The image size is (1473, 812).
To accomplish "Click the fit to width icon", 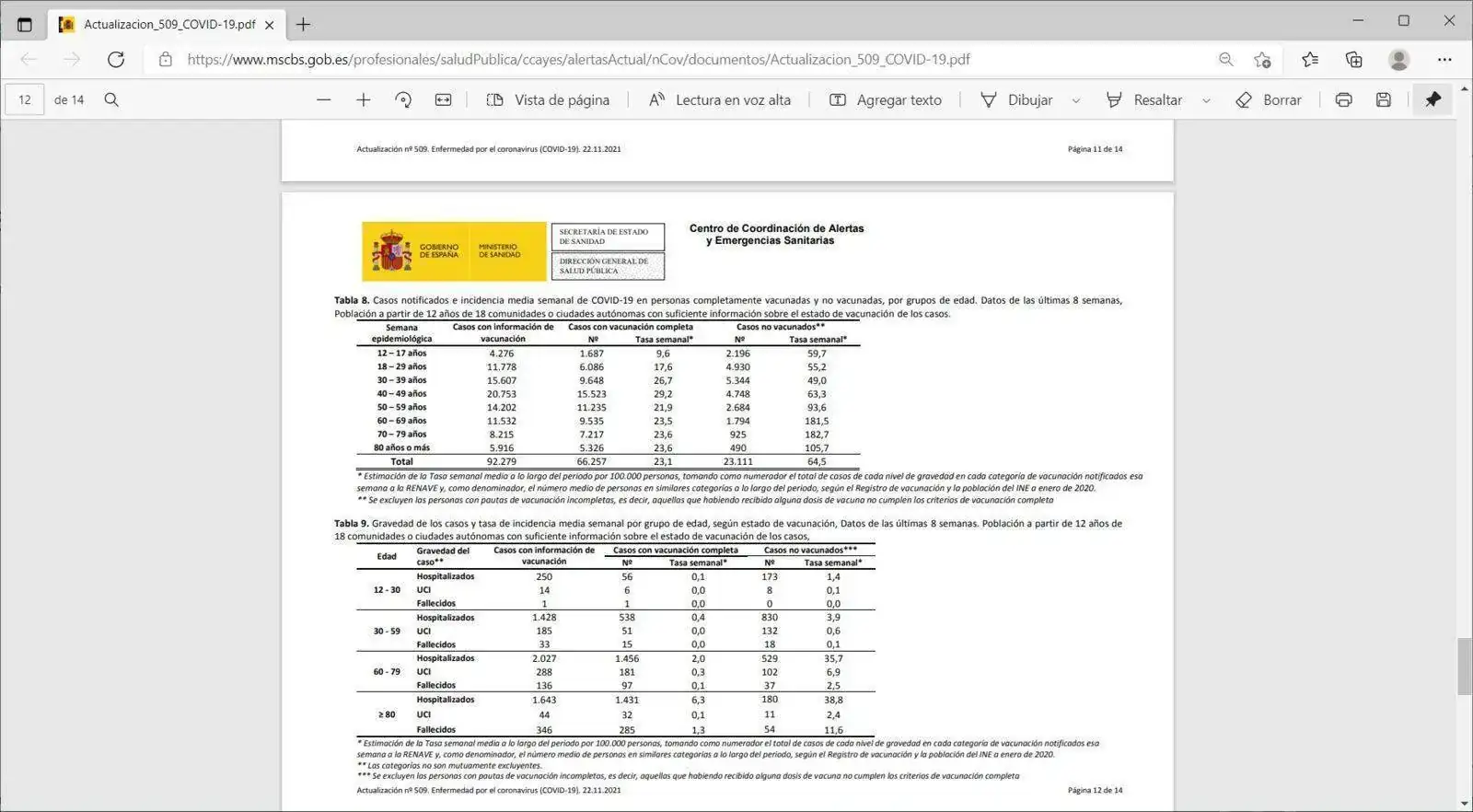I will (443, 99).
